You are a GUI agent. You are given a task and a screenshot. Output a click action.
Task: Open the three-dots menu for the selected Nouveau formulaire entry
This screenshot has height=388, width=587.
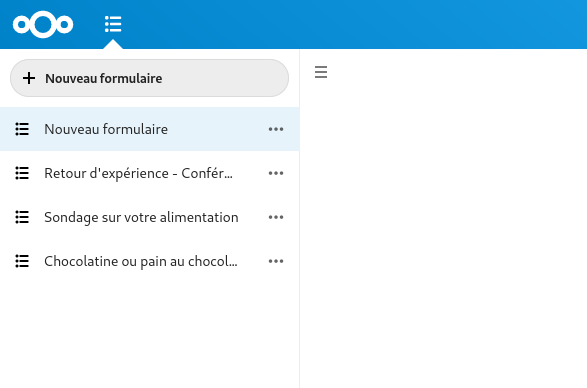[276, 129]
